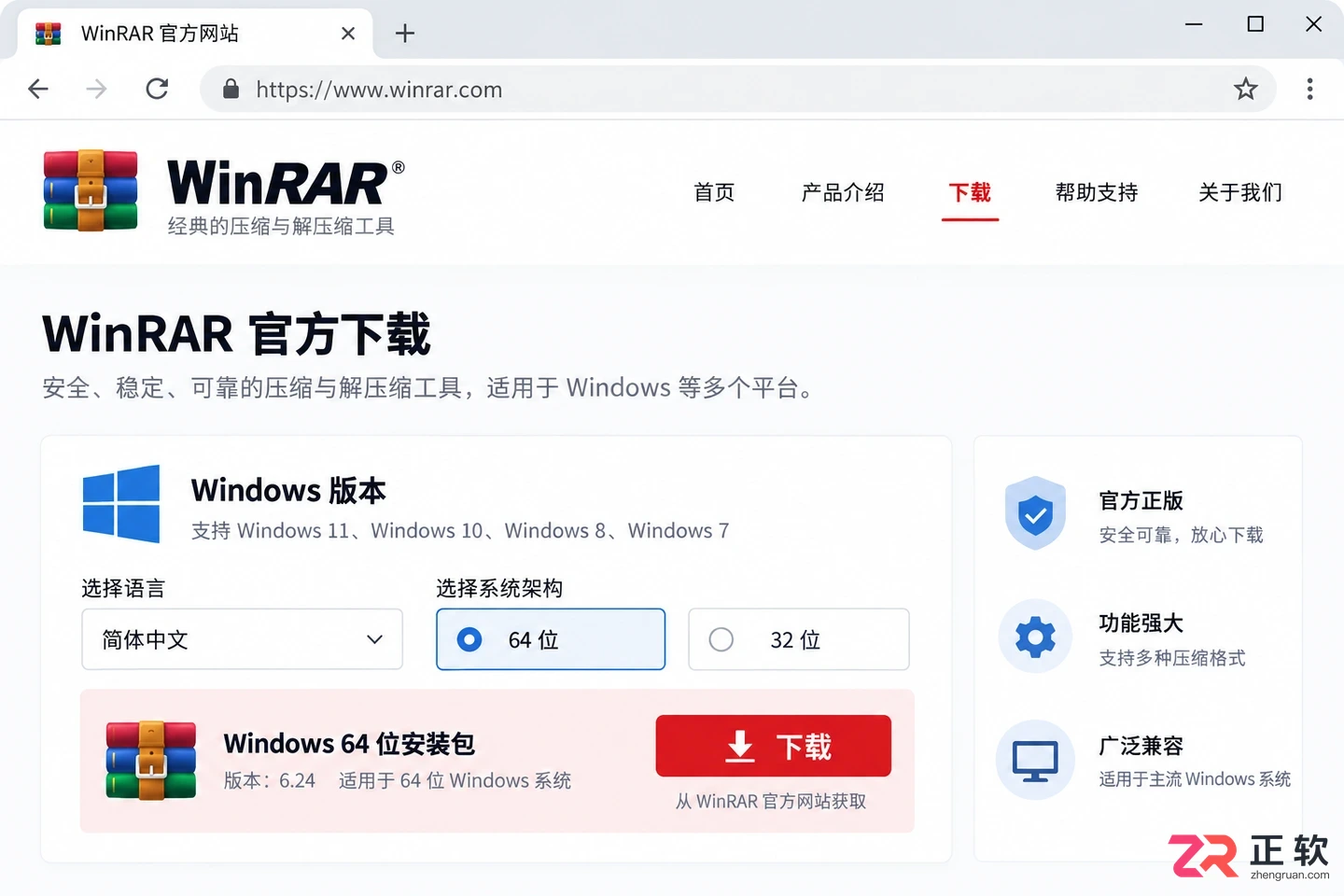Open a new browser tab
1344x896 pixels.
404,34
